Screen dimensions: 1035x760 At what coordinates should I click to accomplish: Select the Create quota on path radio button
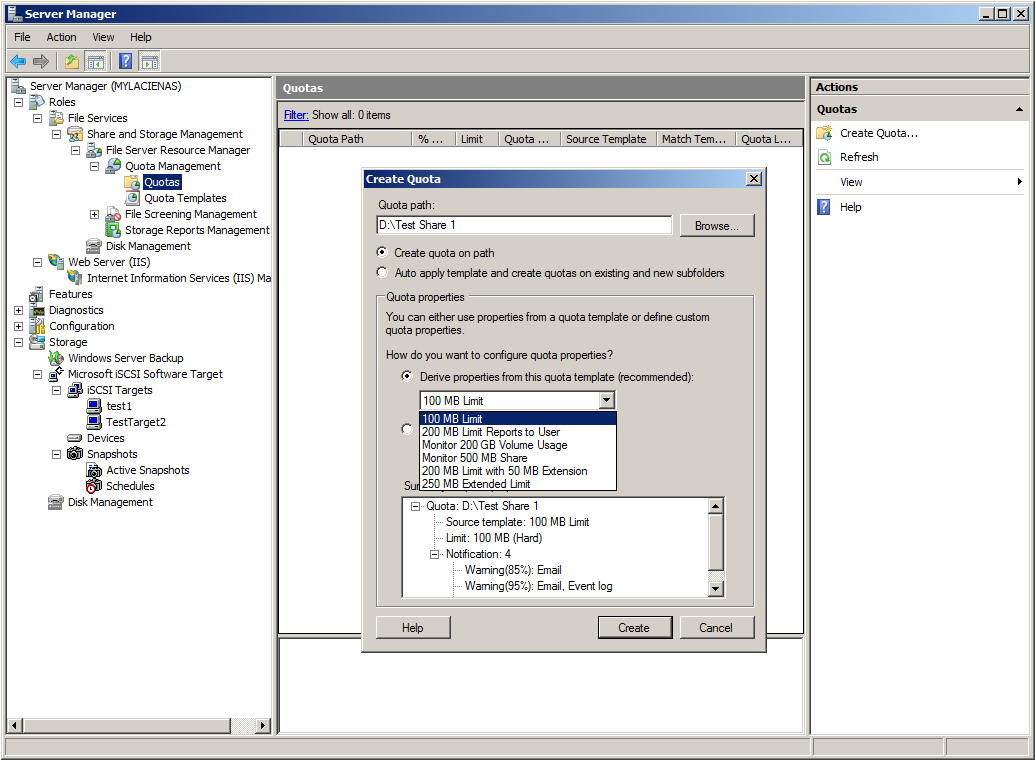click(x=382, y=252)
